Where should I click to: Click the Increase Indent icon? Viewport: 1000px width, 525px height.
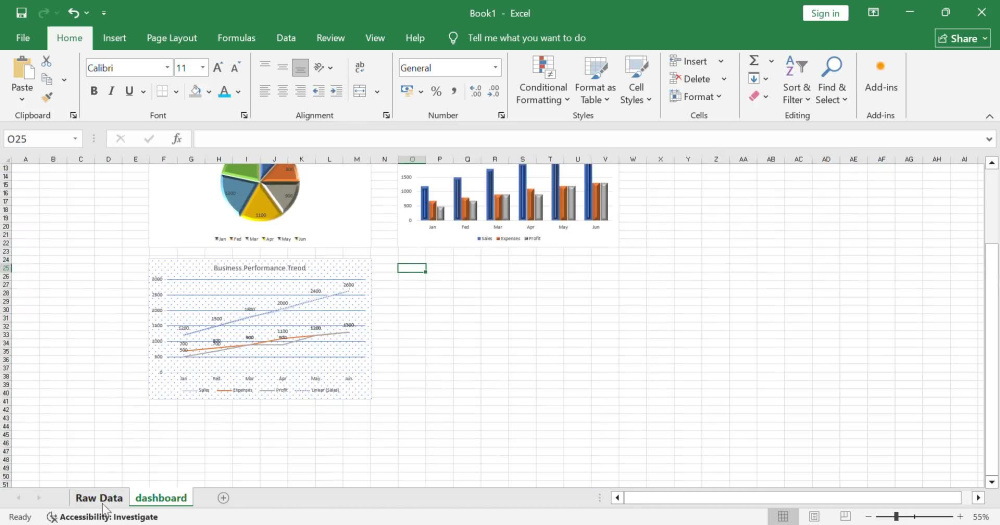[336, 91]
